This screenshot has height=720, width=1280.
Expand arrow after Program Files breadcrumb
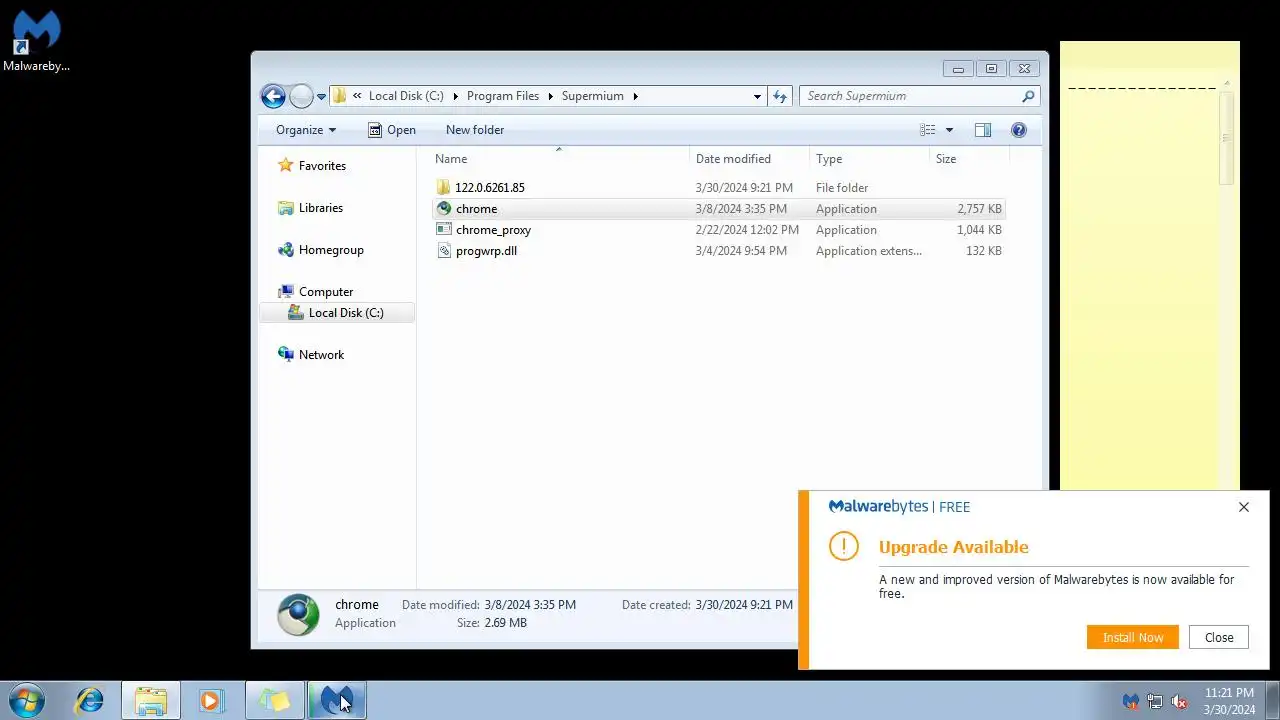point(551,96)
